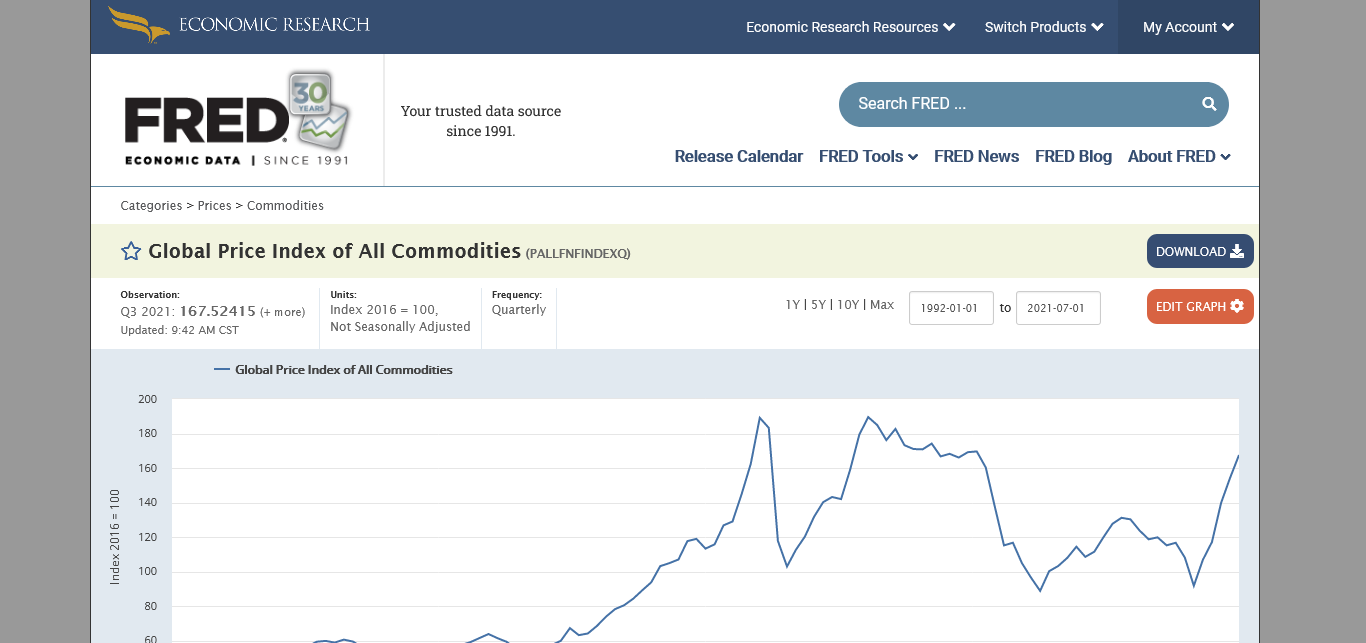Click the Download button
Viewport: 1366px width, 643px height.
1199,251
